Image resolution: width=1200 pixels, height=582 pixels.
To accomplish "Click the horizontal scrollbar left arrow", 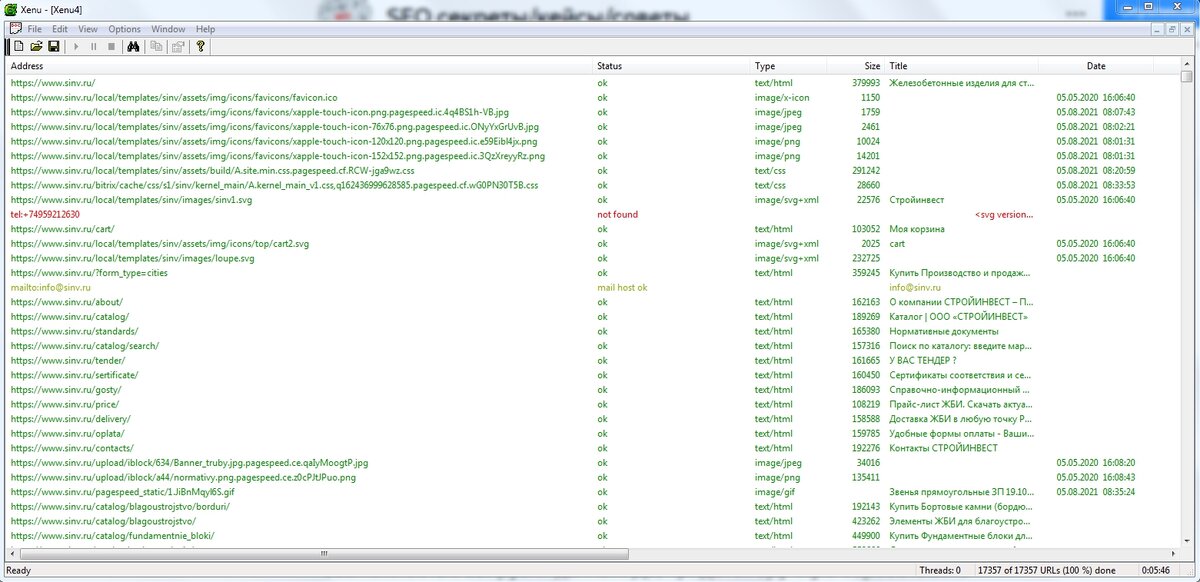I will pos(12,553).
